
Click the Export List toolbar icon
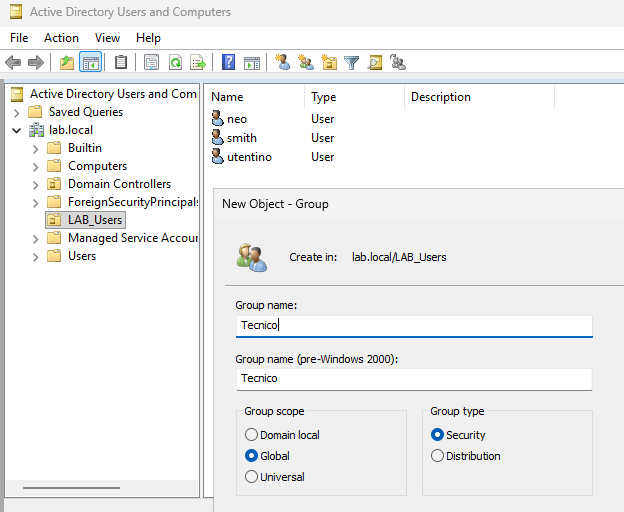198,62
